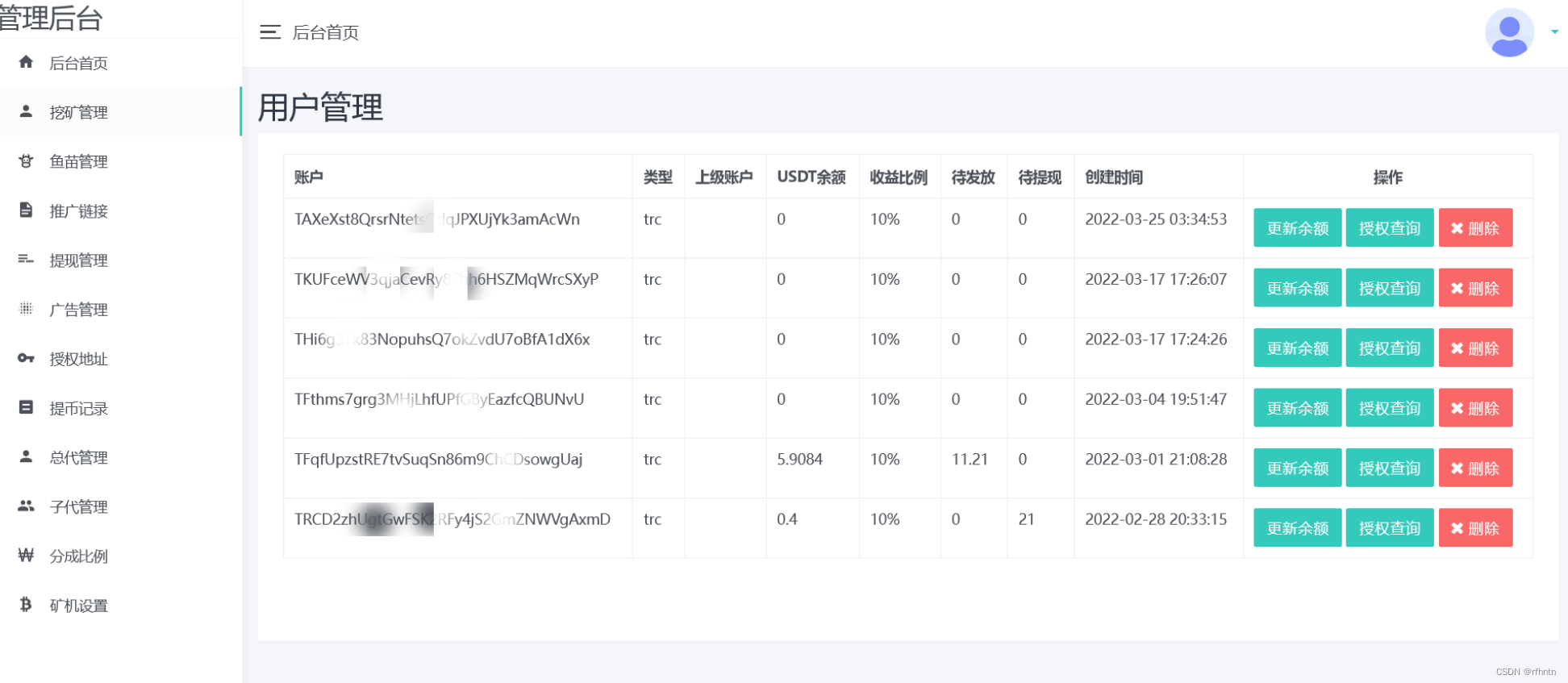This screenshot has height=683, width=1568.
Task: Open 授权地址 in the sidebar
Action: coord(120,359)
